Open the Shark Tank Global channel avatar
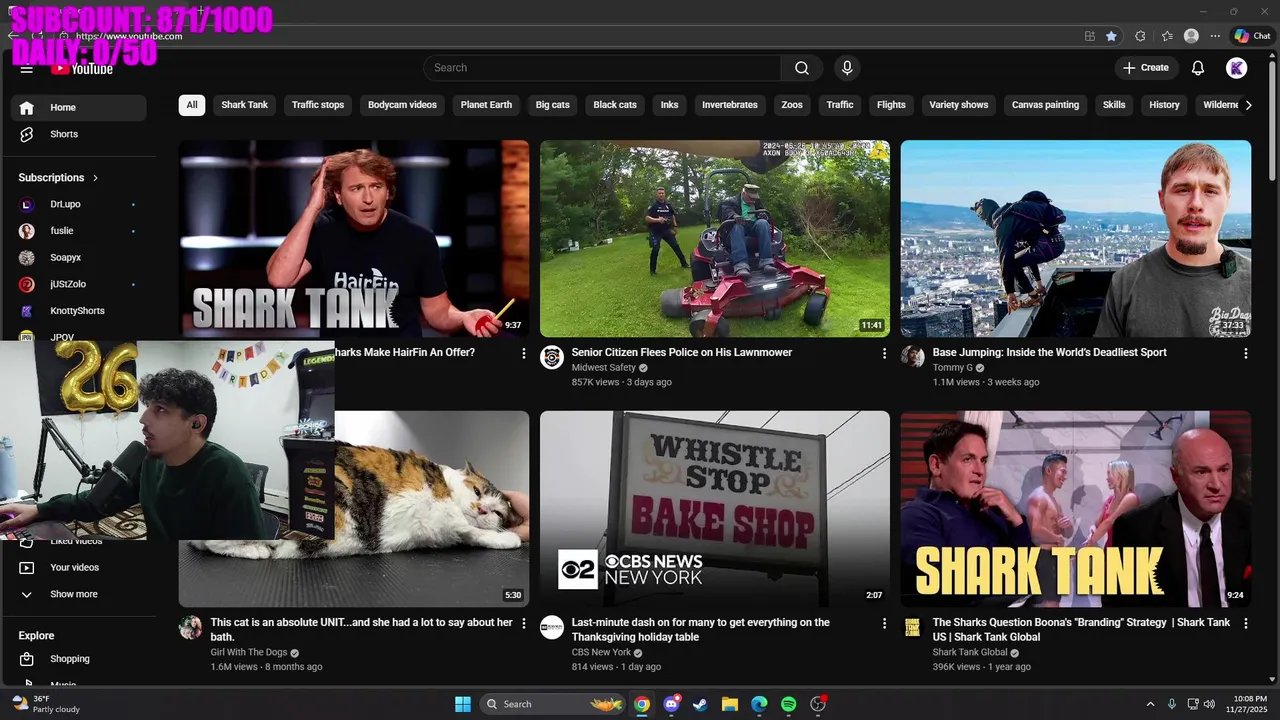The width and height of the screenshot is (1280, 720). [x=913, y=627]
